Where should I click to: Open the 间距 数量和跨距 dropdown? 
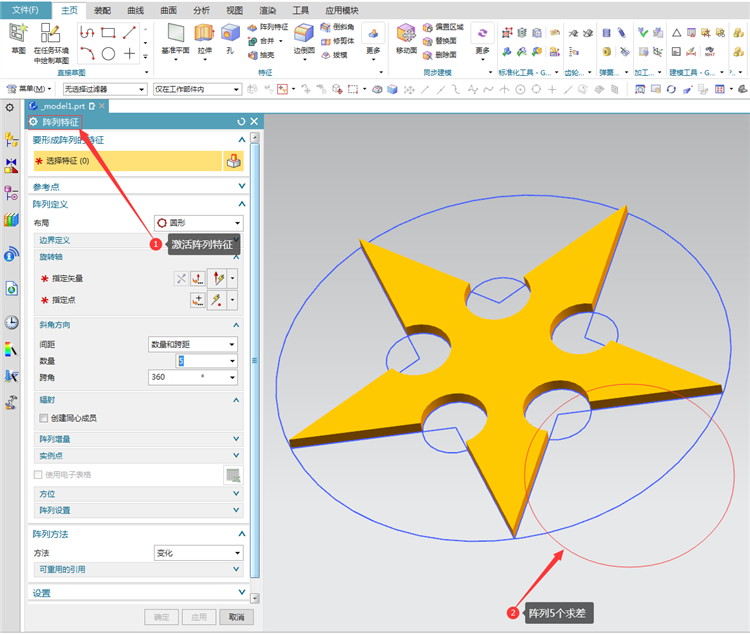pos(193,344)
